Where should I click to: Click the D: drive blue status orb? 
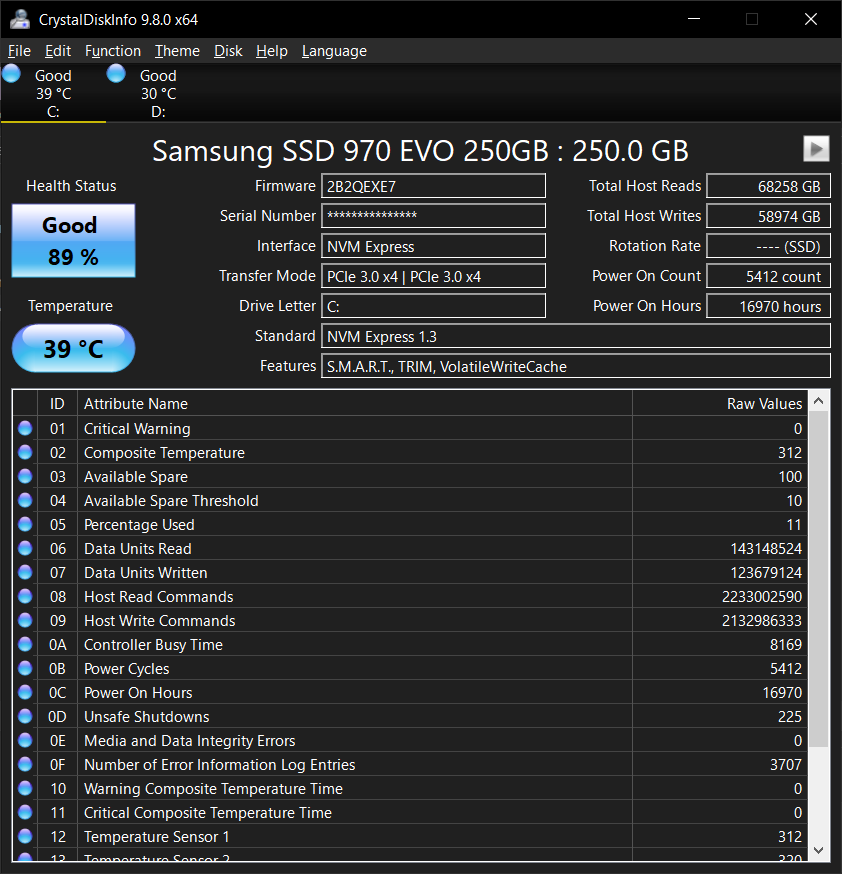pos(116,74)
